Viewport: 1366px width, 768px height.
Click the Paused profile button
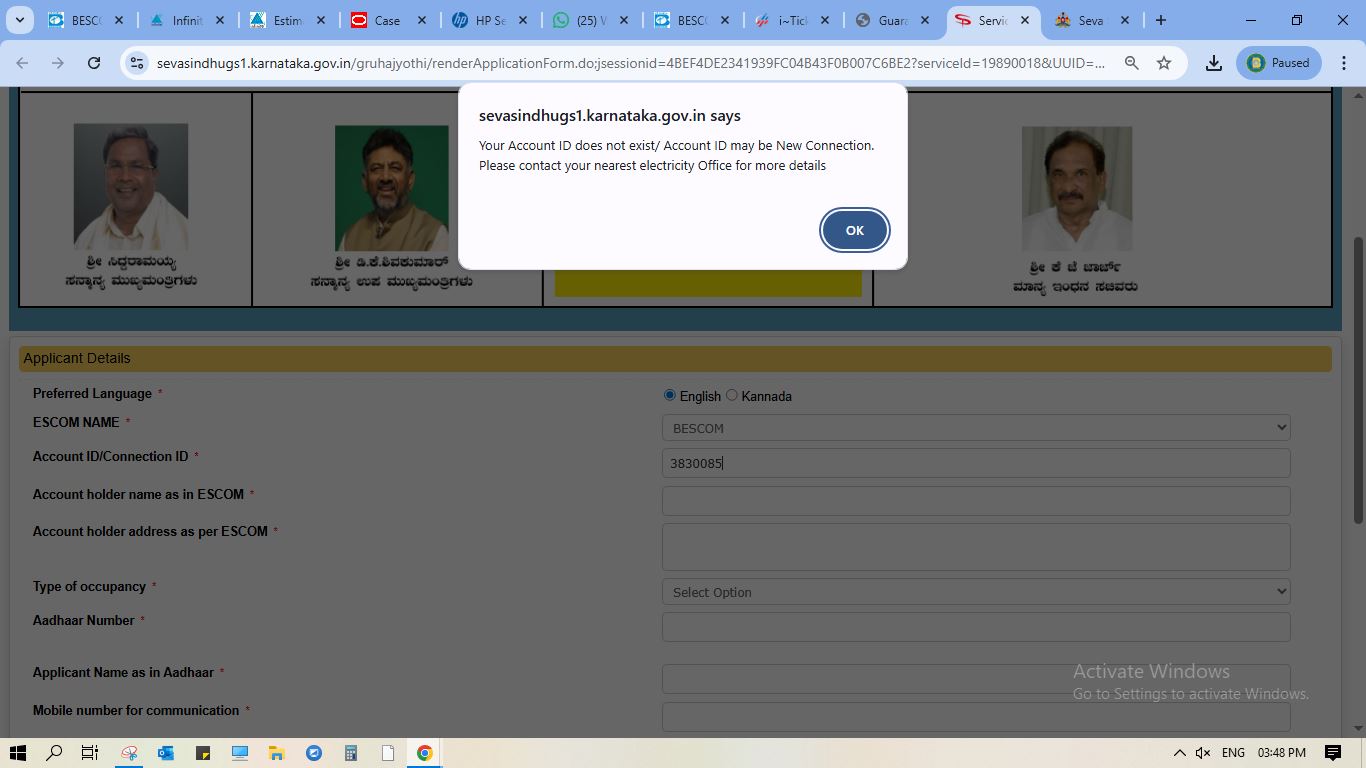tap(1278, 63)
